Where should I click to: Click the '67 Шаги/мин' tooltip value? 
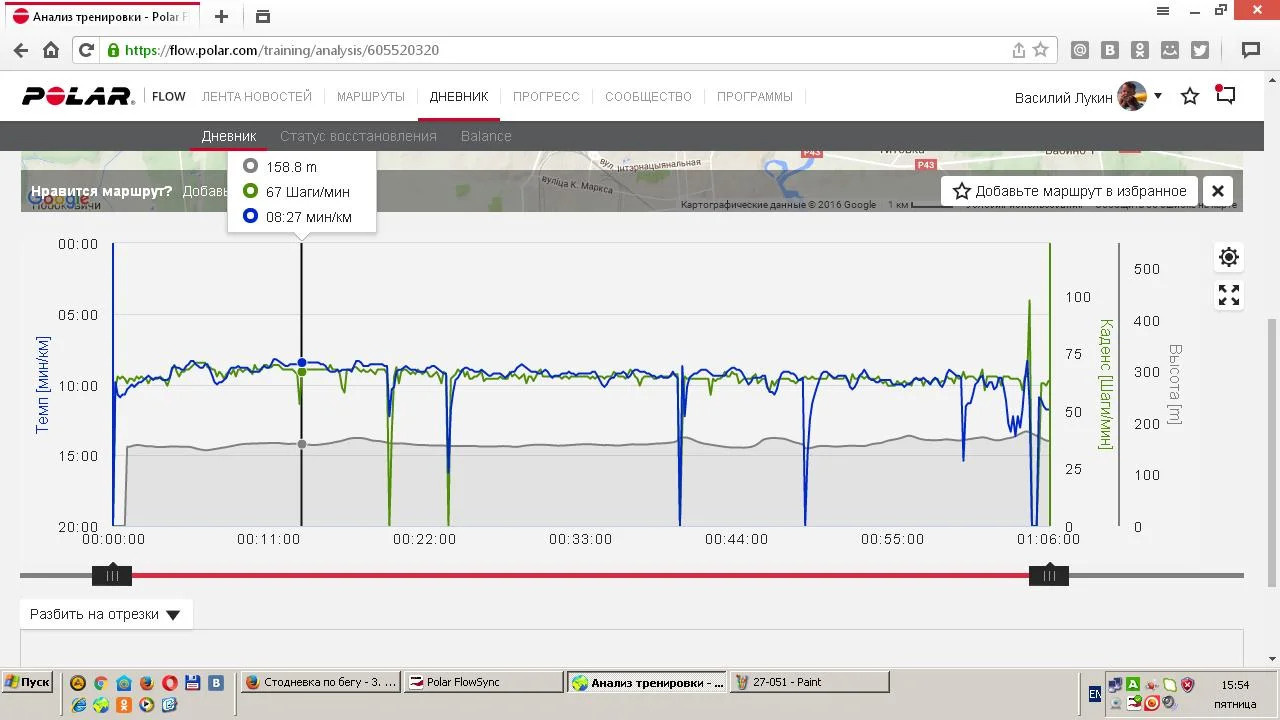(308, 192)
